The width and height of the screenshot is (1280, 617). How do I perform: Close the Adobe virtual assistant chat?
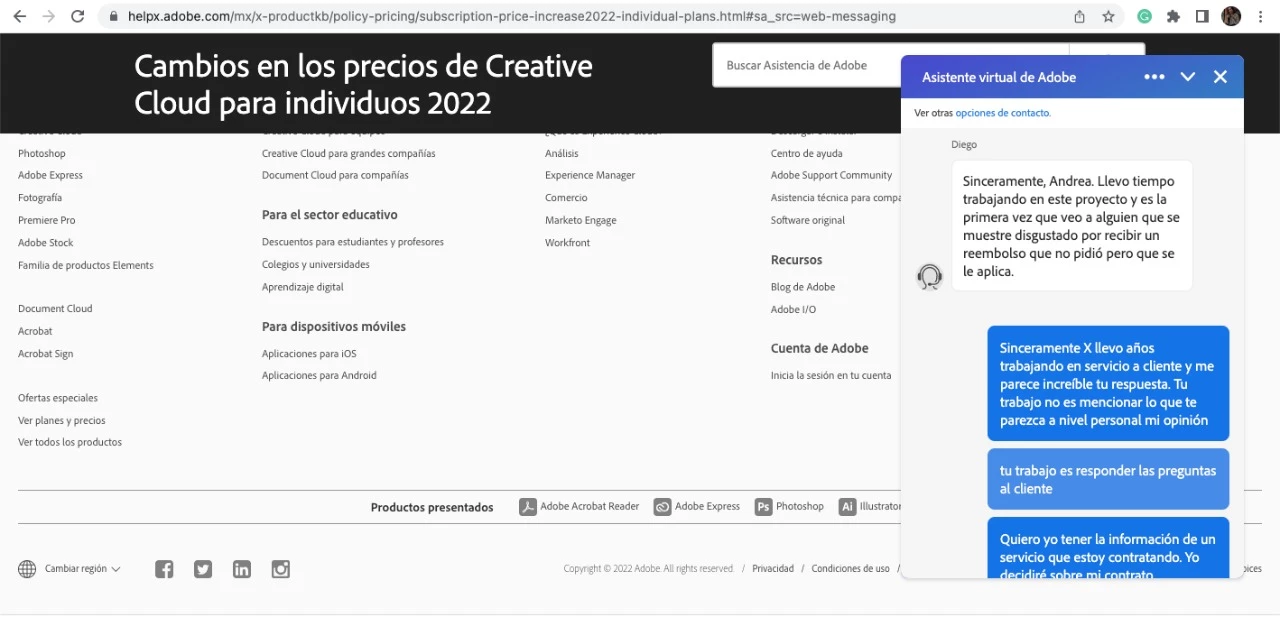click(1220, 77)
